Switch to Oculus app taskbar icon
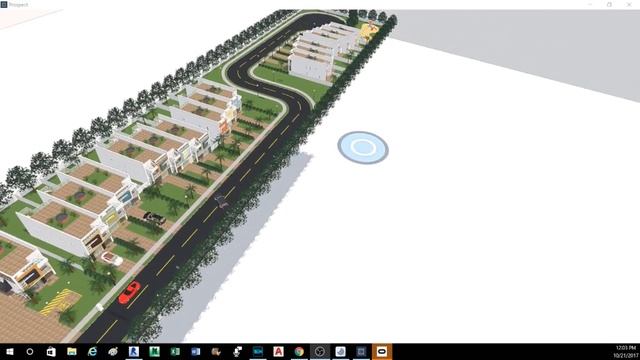 point(382,351)
